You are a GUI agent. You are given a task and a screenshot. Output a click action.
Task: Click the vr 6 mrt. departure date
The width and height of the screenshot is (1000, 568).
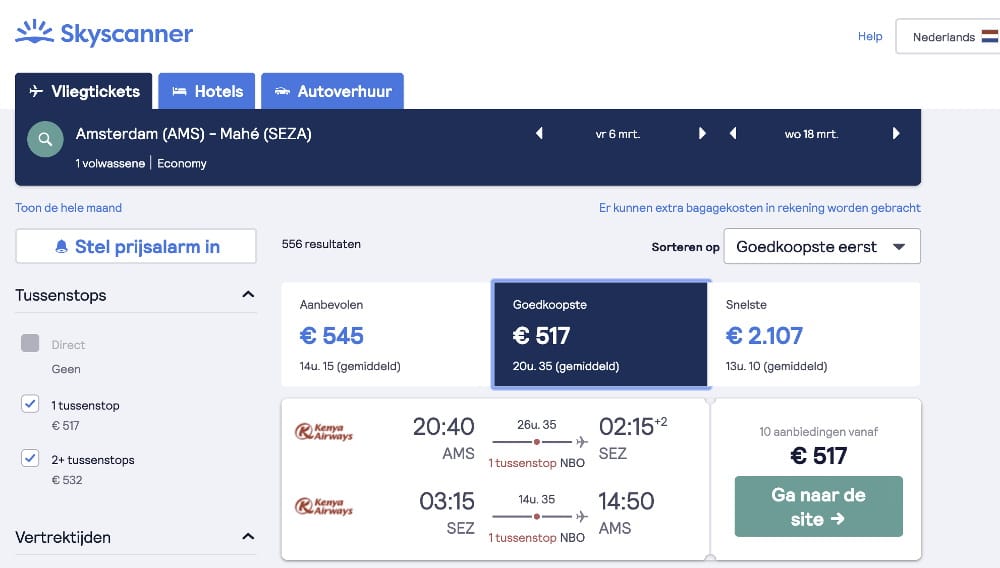617,134
